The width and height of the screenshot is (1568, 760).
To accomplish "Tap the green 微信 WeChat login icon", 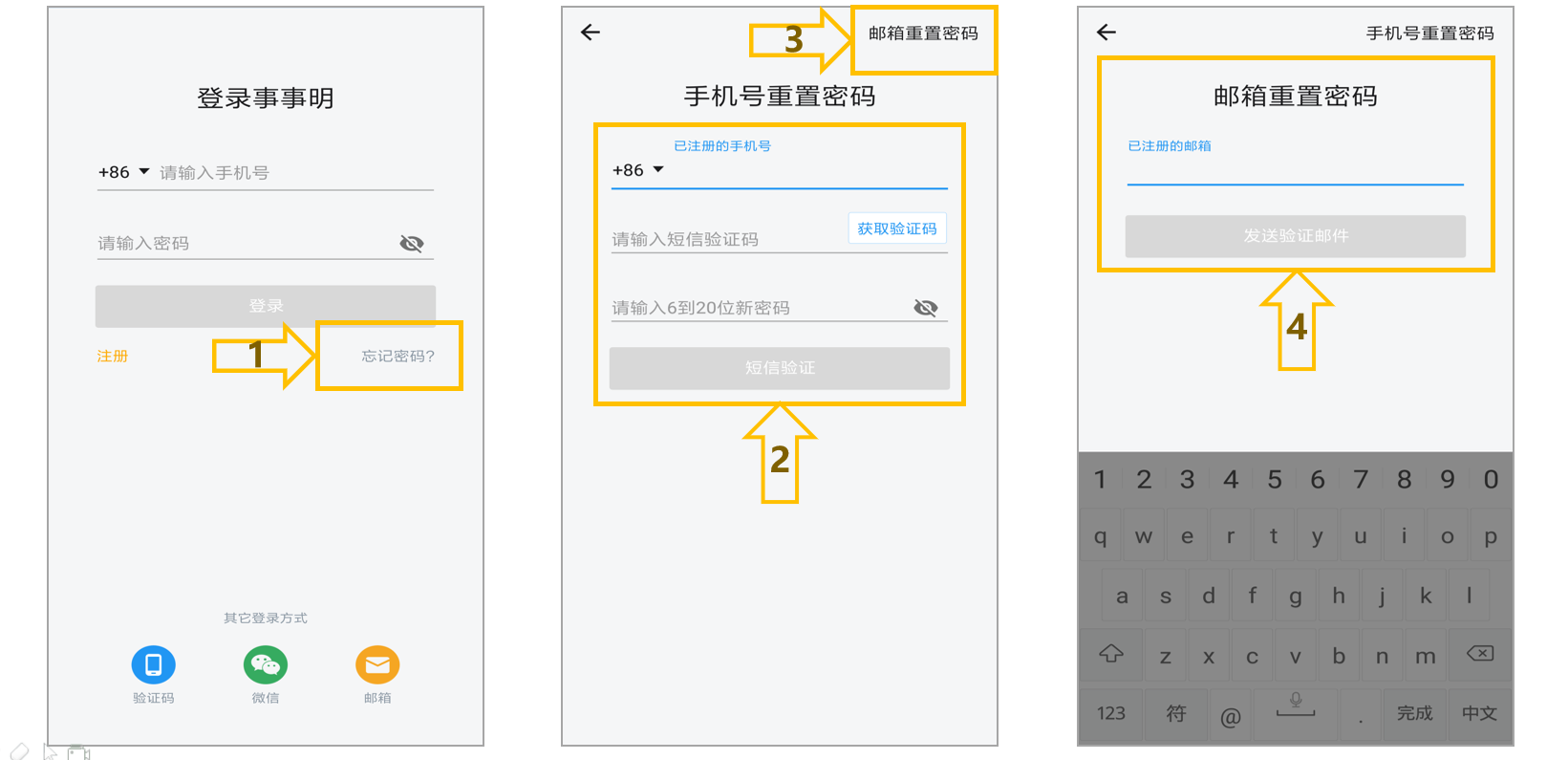I will coord(266,664).
